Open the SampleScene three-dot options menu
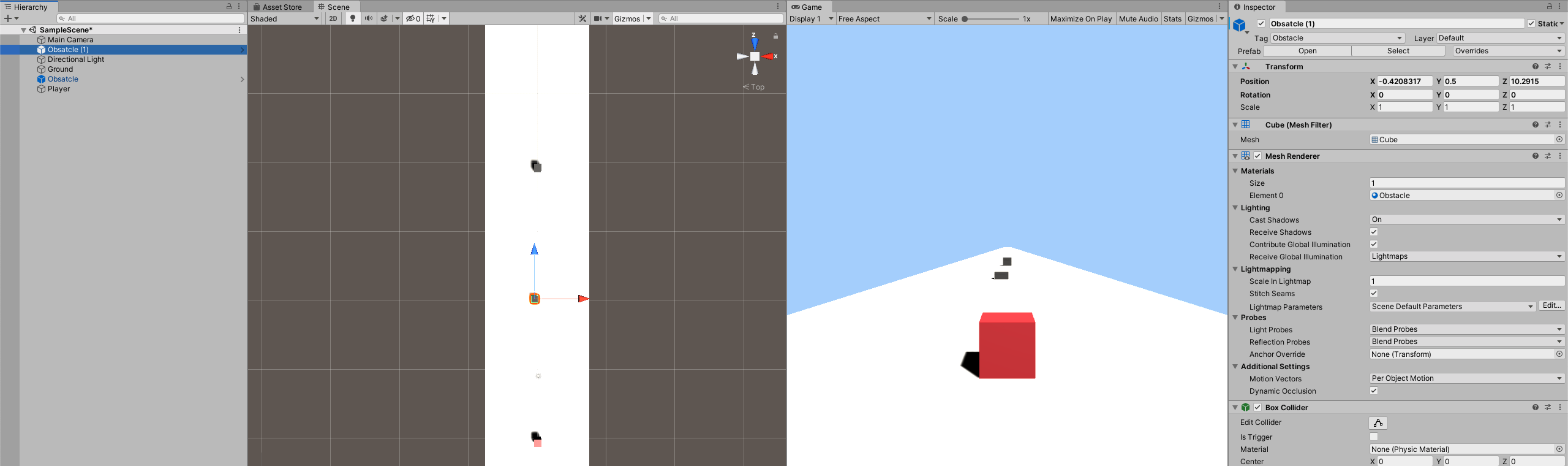The height and width of the screenshot is (466, 1568). coord(239,30)
